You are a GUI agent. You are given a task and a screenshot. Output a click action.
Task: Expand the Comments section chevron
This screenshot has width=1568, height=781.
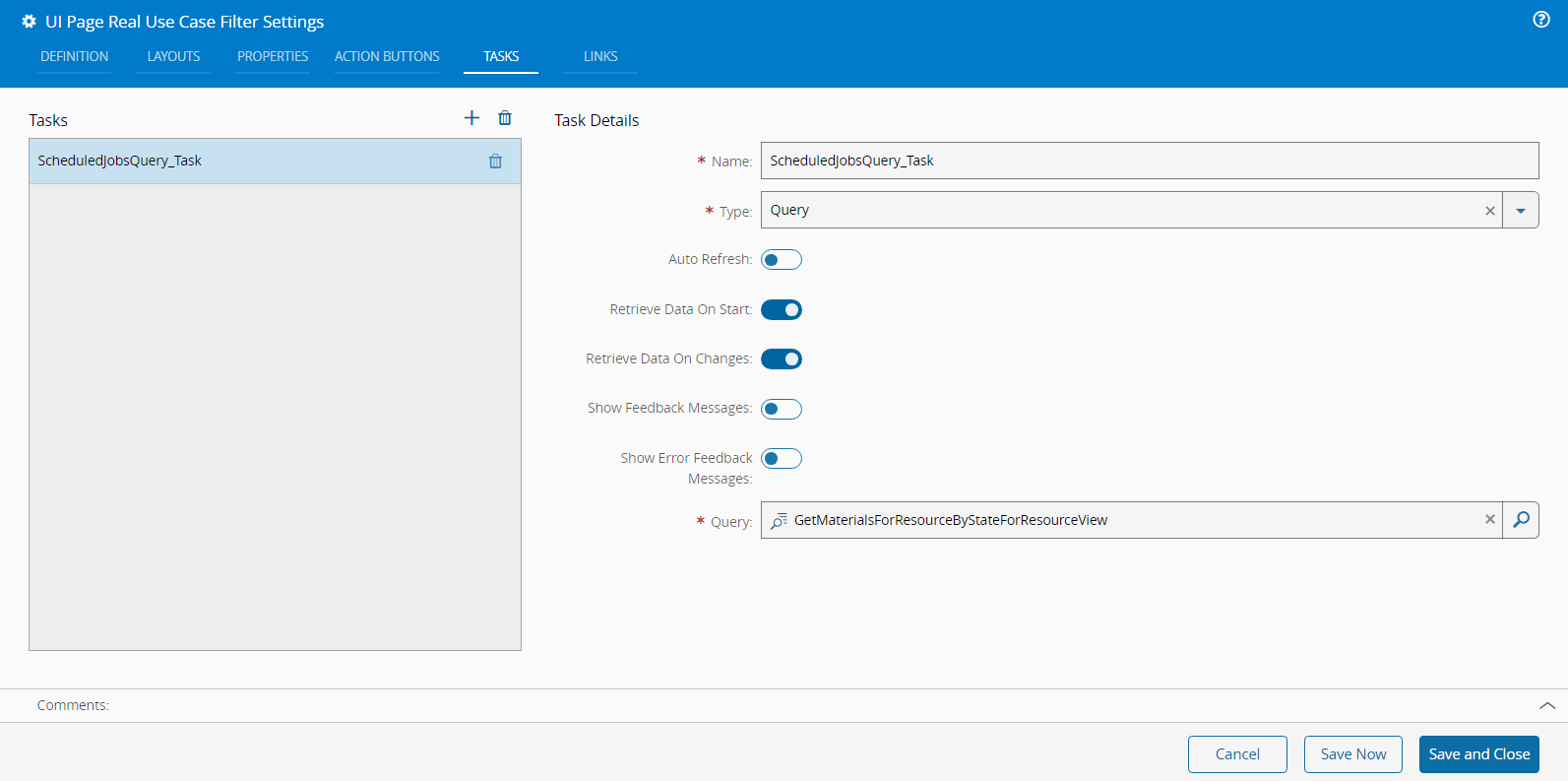pyautogui.click(x=1546, y=705)
